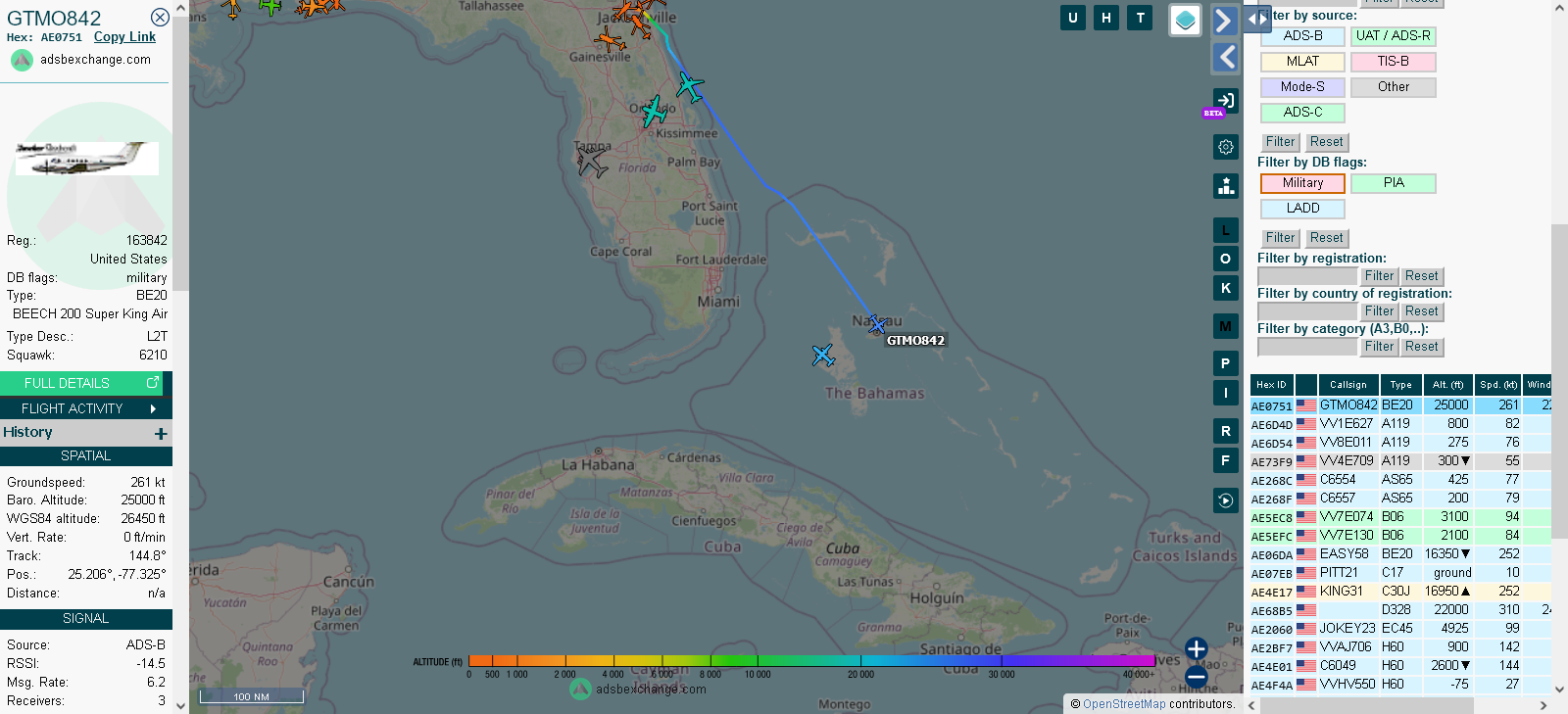
Task: Click Filter under the source options
Action: click(1280, 142)
